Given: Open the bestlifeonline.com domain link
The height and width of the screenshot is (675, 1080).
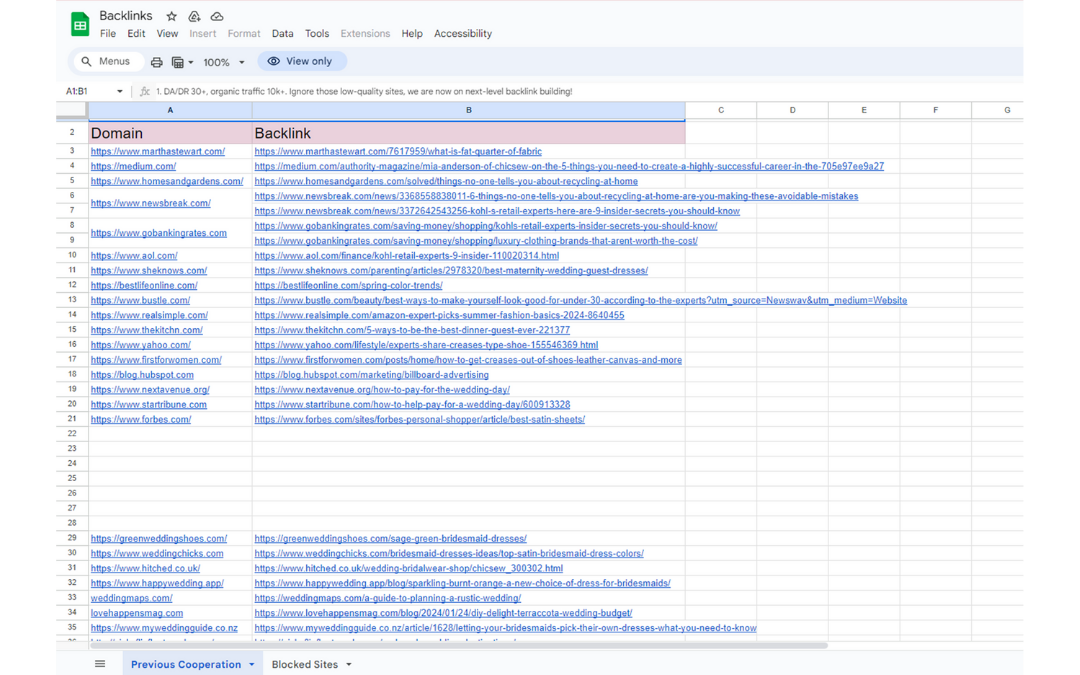Looking at the screenshot, I should click(x=144, y=285).
